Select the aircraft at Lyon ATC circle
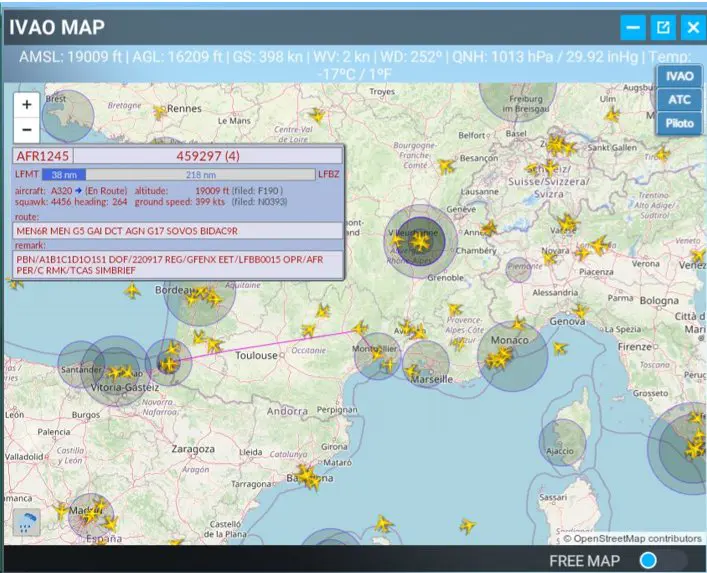707x573 pixels. [x=420, y=242]
